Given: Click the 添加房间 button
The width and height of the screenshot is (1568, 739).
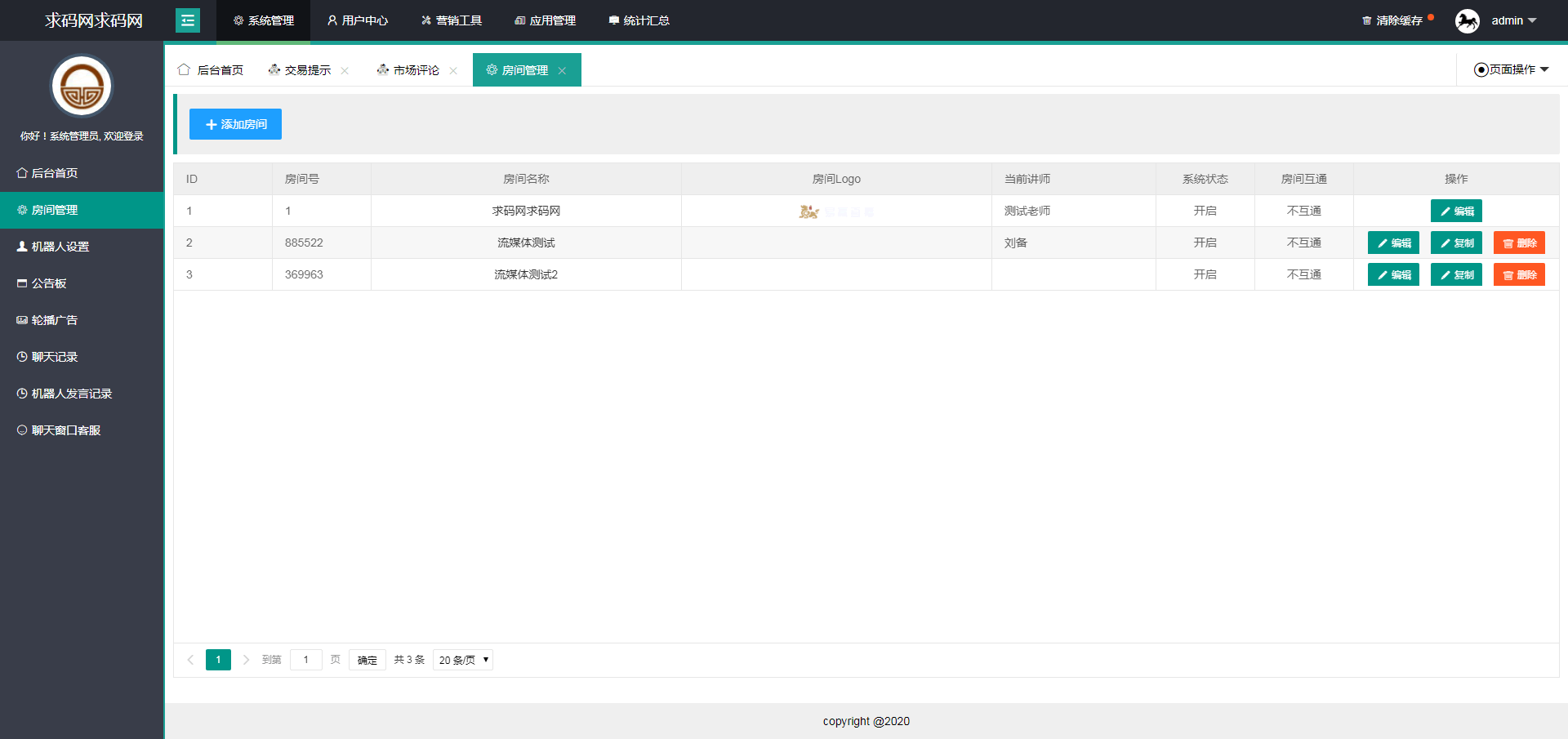Looking at the screenshot, I should (x=235, y=124).
